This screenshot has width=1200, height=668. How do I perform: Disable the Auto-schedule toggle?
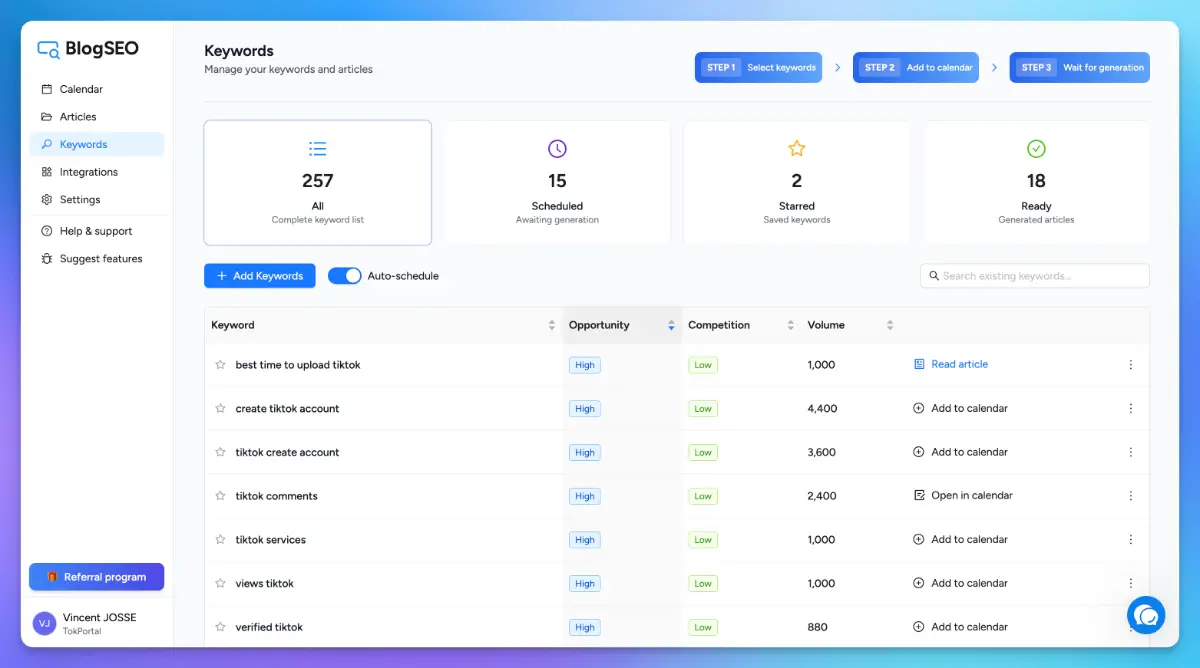(x=345, y=276)
